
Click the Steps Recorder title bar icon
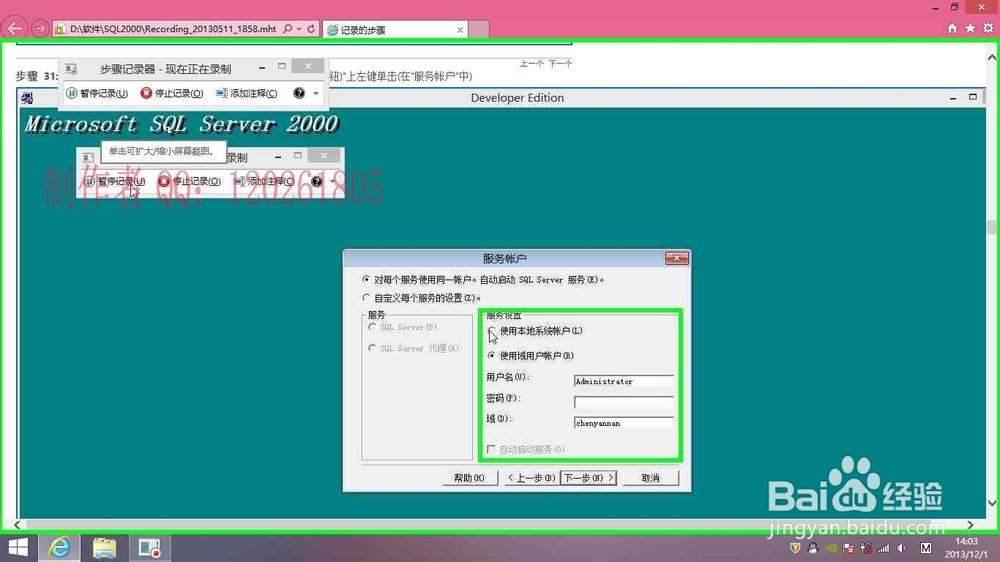tap(71, 68)
